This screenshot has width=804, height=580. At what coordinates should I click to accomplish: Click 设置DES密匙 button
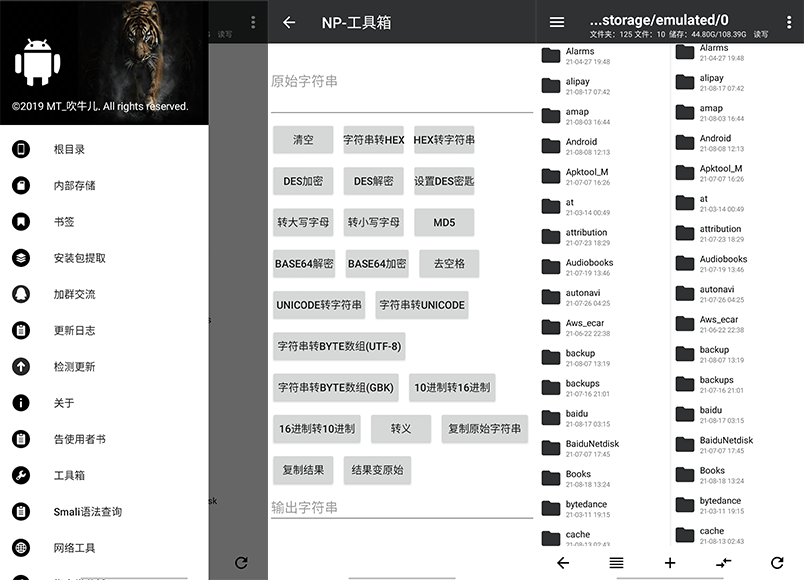click(444, 181)
